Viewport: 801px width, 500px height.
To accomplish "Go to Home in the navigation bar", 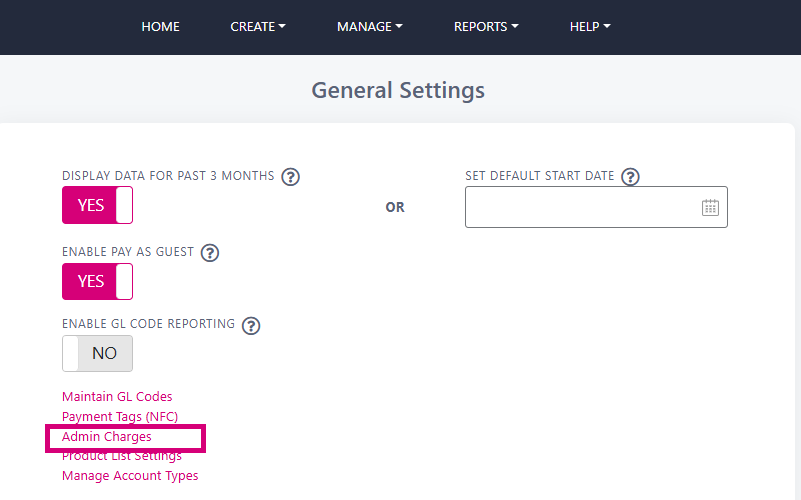I will pyautogui.click(x=160, y=27).
